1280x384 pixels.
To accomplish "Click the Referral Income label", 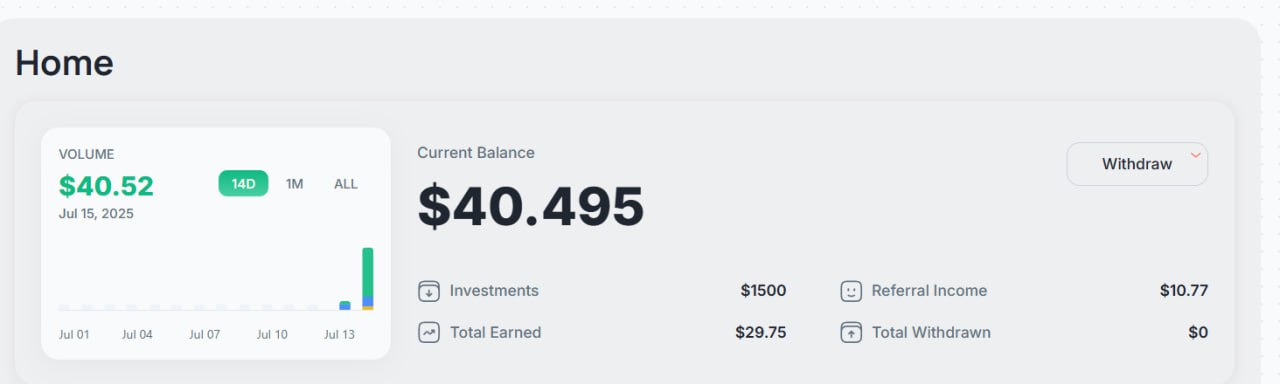I will 929,291.
